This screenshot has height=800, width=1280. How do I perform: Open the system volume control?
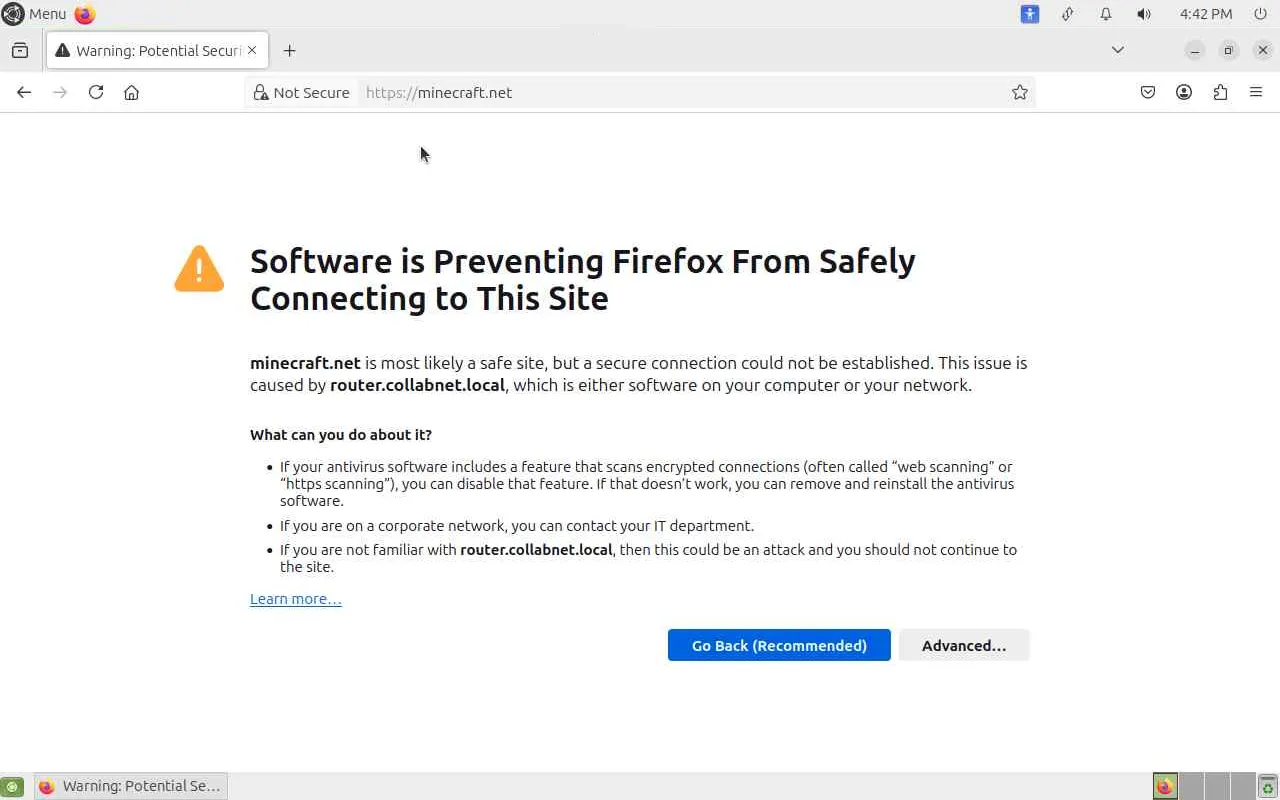pyautogui.click(x=1143, y=14)
